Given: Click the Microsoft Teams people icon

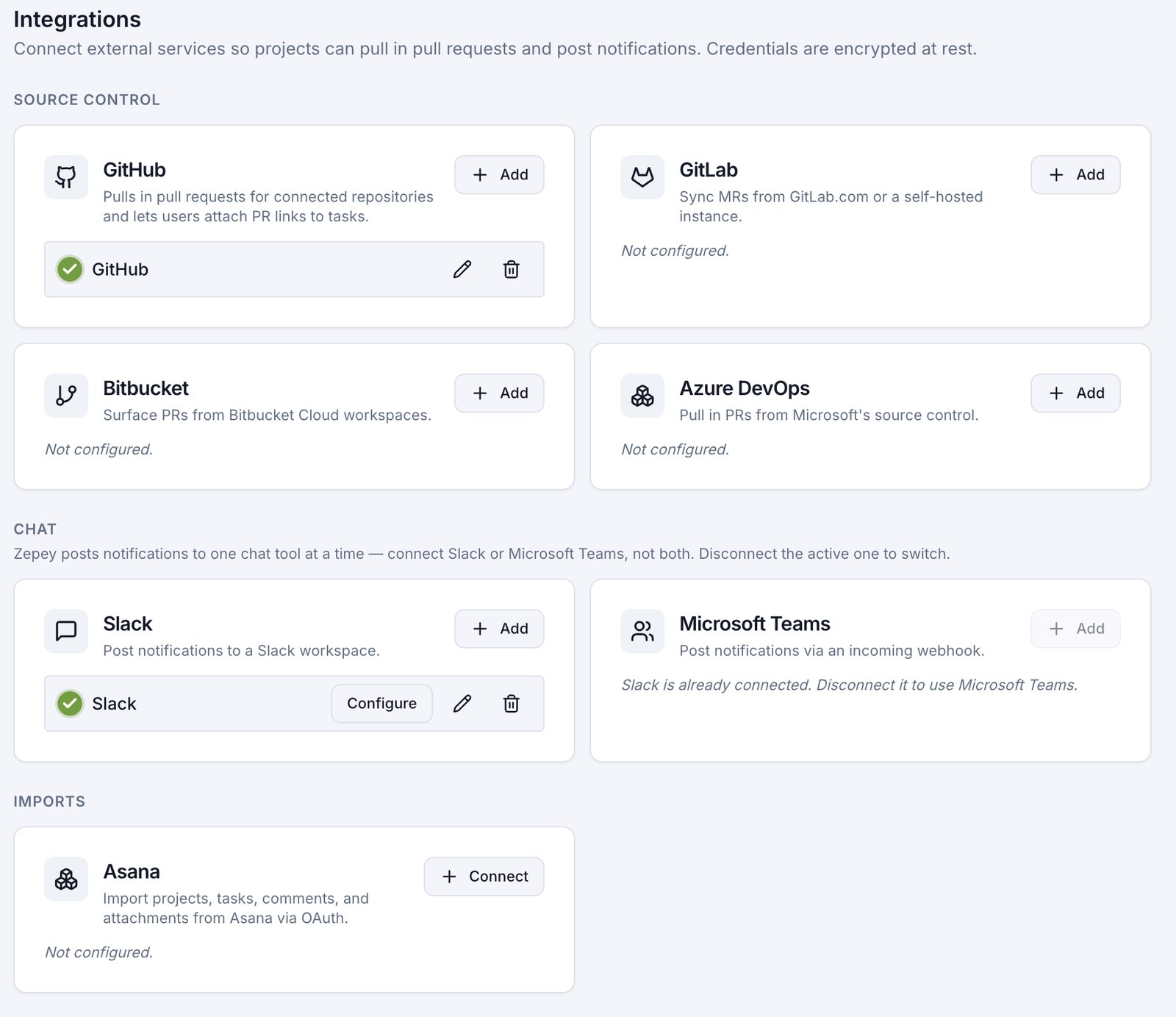Looking at the screenshot, I should [642, 631].
